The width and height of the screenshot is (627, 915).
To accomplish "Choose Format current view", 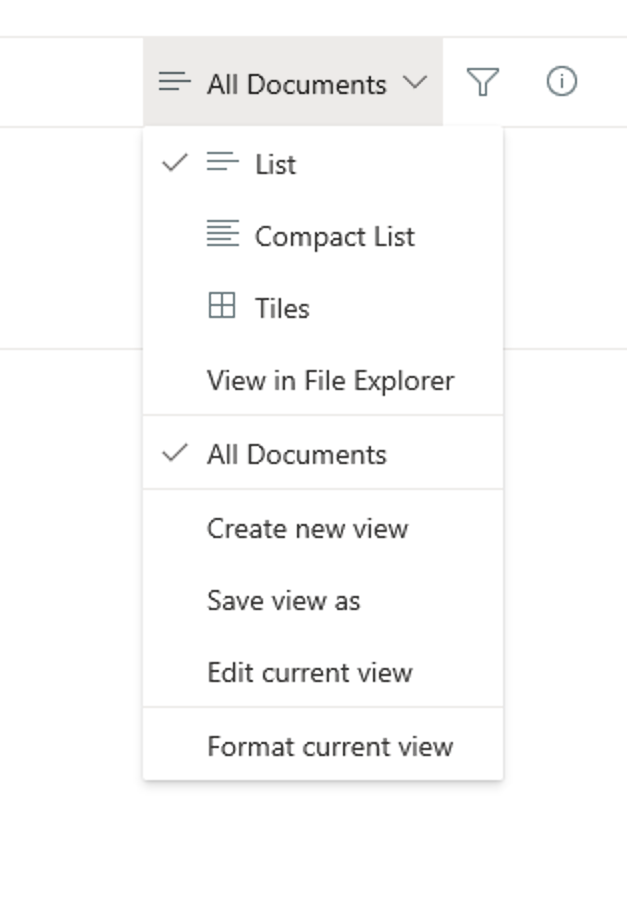I will pos(323,745).
